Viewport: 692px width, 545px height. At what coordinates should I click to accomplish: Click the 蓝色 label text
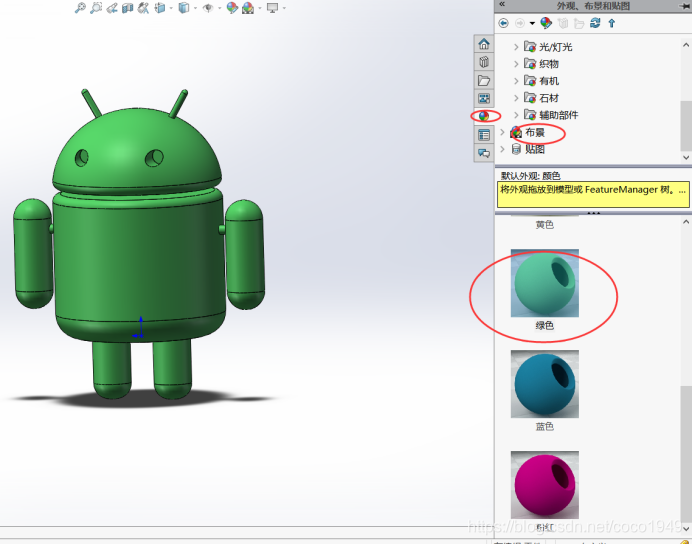pos(545,426)
